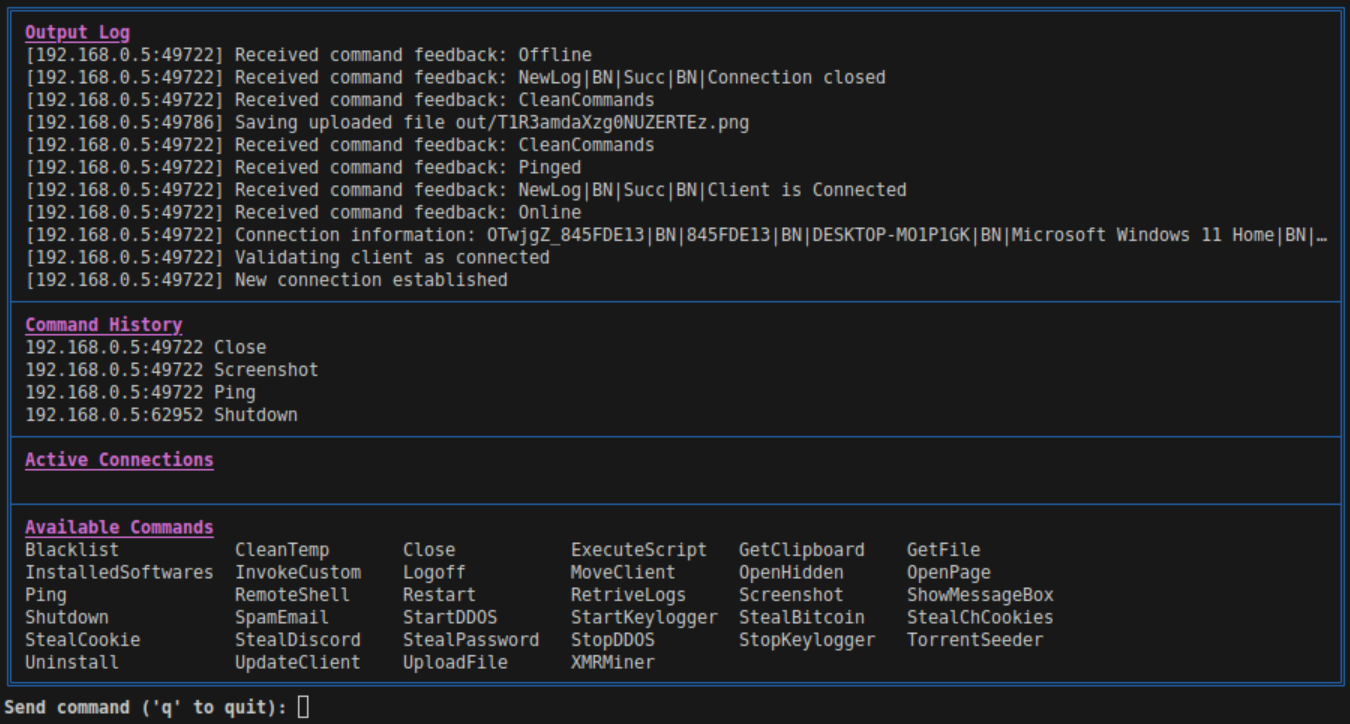This screenshot has width=1350, height=724.
Task: Click the Output Log section header
Action: 77,33
